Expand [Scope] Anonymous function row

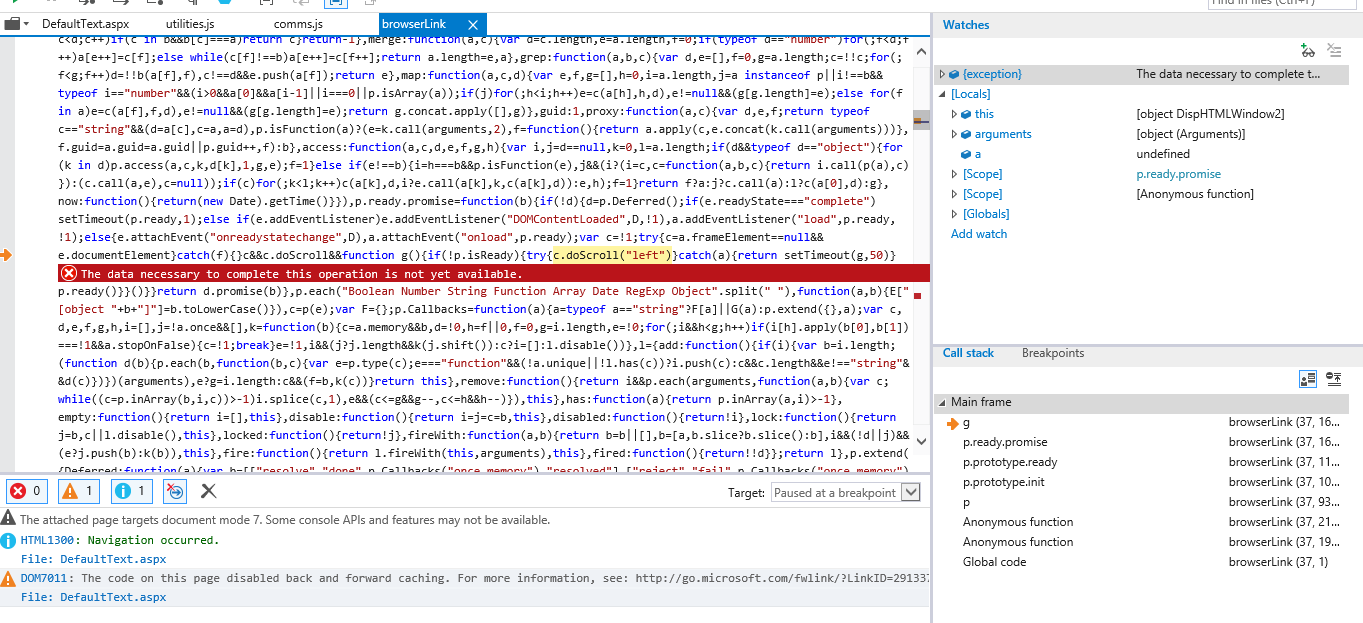tap(954, 194)
